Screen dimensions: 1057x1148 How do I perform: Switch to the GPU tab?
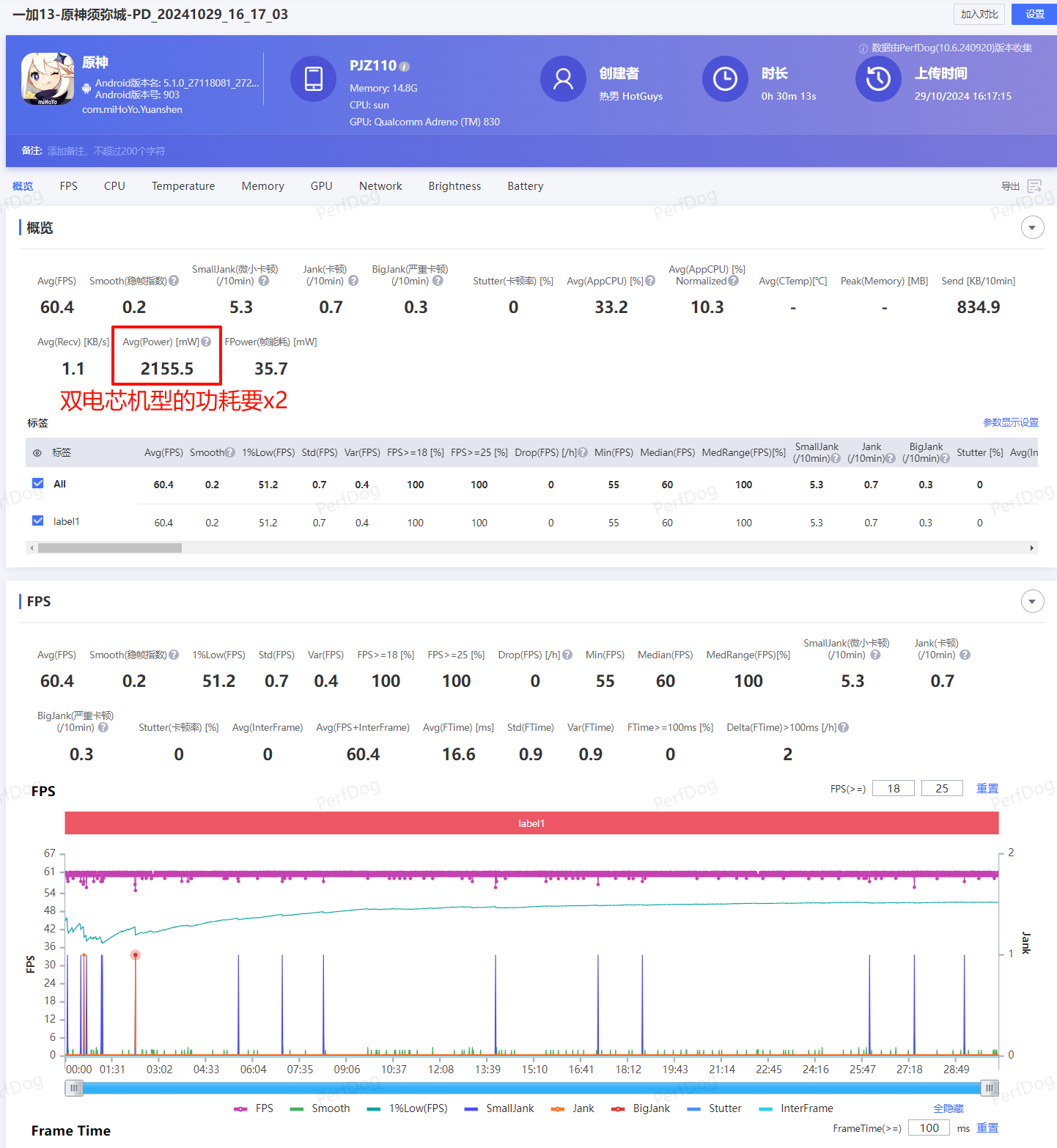(322, 186)
